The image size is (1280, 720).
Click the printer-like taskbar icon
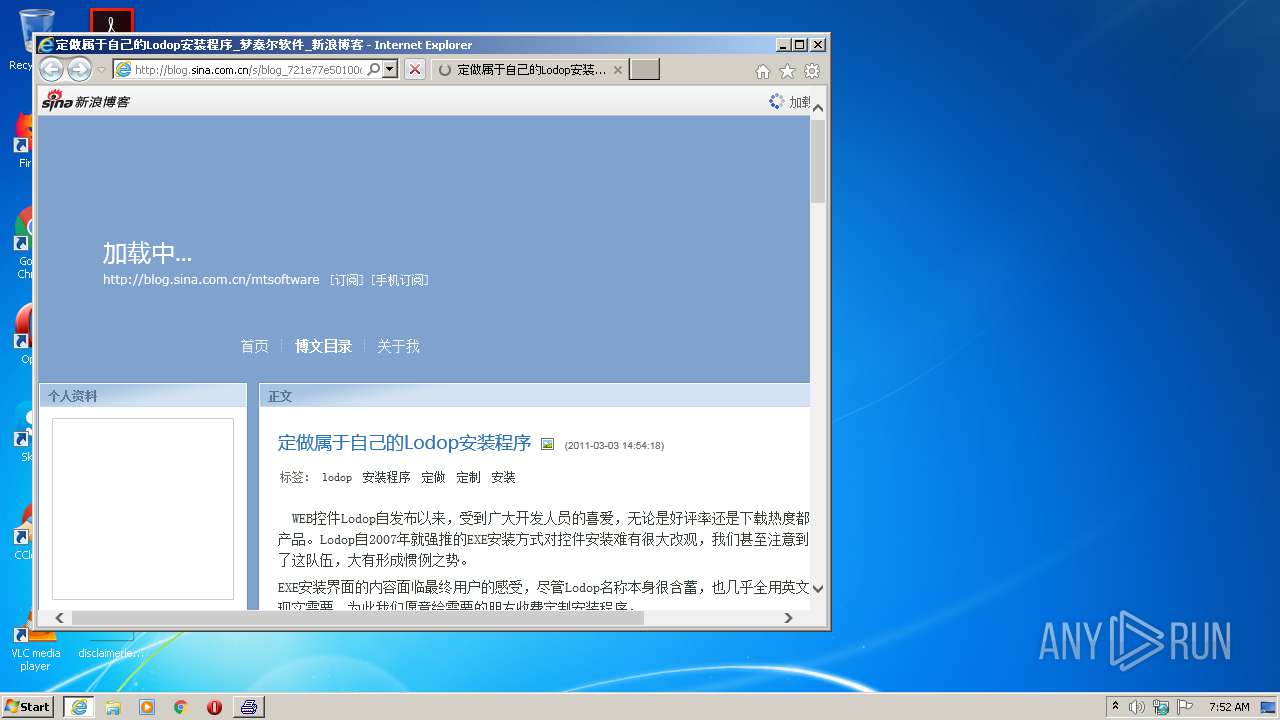point(249,706)
